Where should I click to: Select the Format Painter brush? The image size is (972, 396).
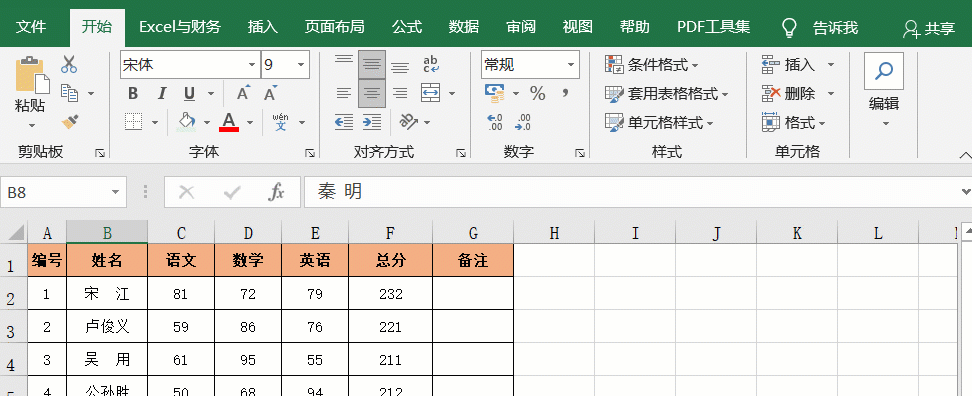(x=69, y=121)
